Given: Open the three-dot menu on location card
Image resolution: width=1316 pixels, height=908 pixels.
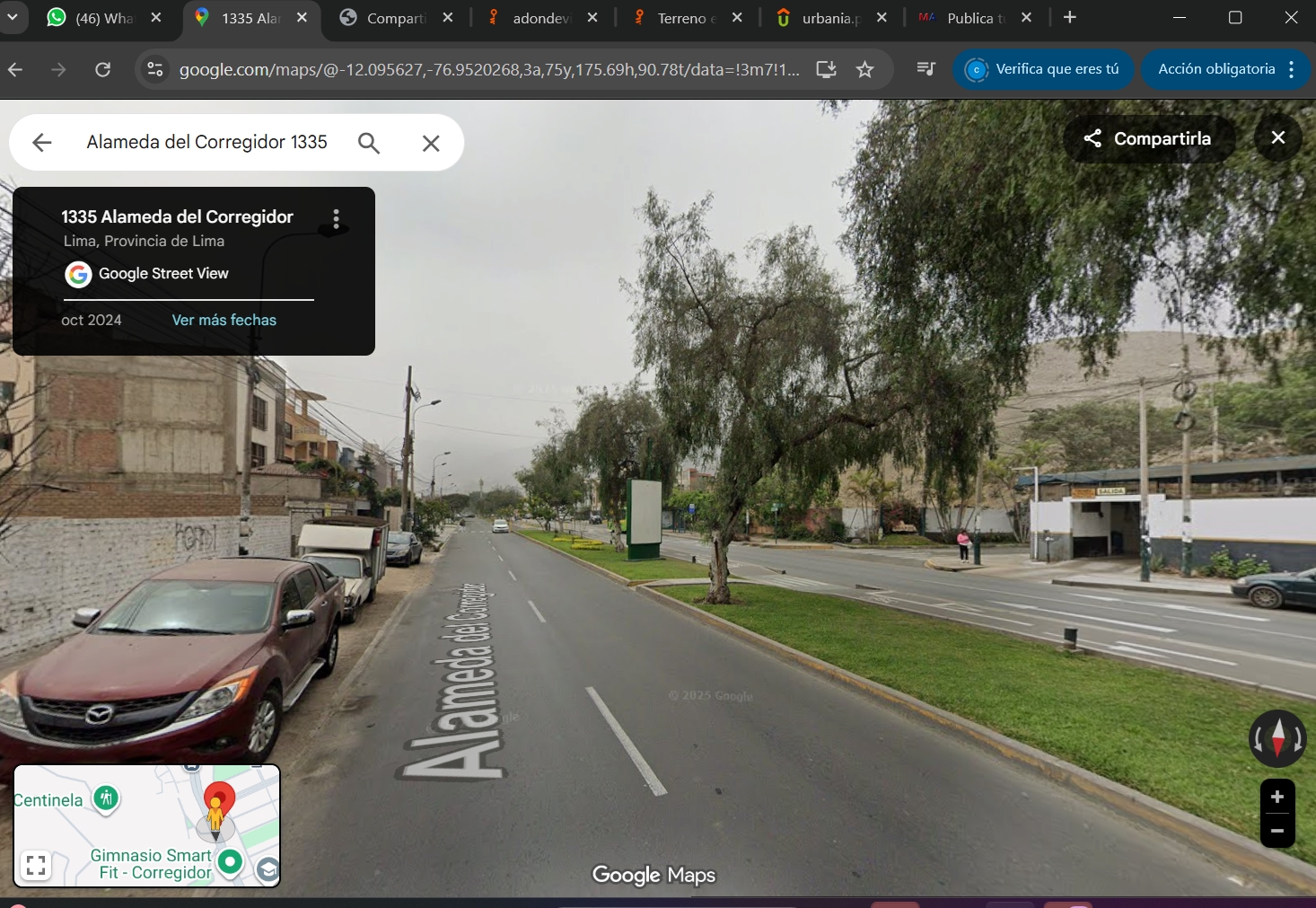Looking at the screenshot, I should coord(337,219).
